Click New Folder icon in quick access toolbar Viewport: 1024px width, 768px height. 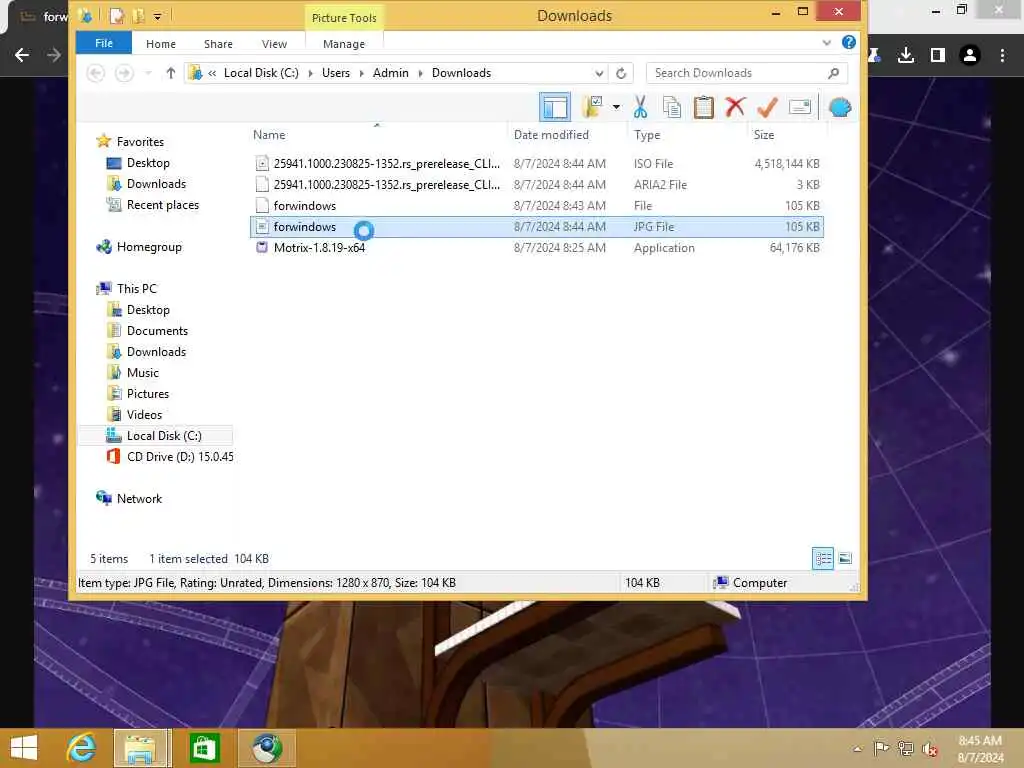click(138, 16)
